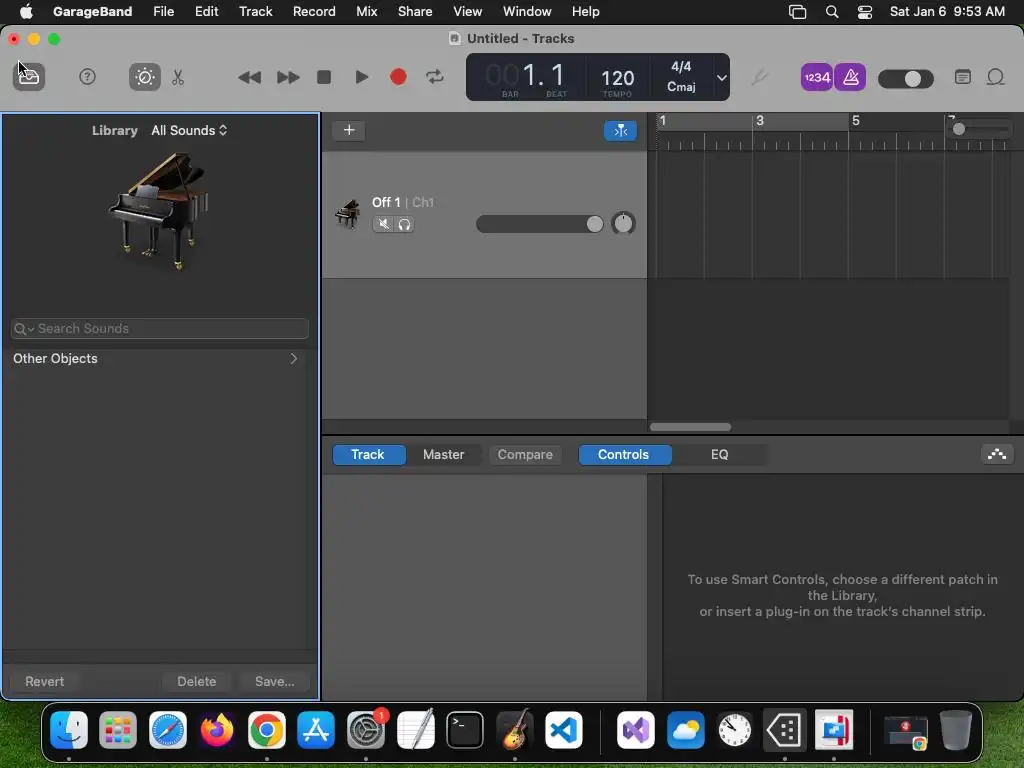Click bar 5 in the timeline ruler
Image resolution: width=1024 pixels, height=768 pixels.
tap(856, 121)
